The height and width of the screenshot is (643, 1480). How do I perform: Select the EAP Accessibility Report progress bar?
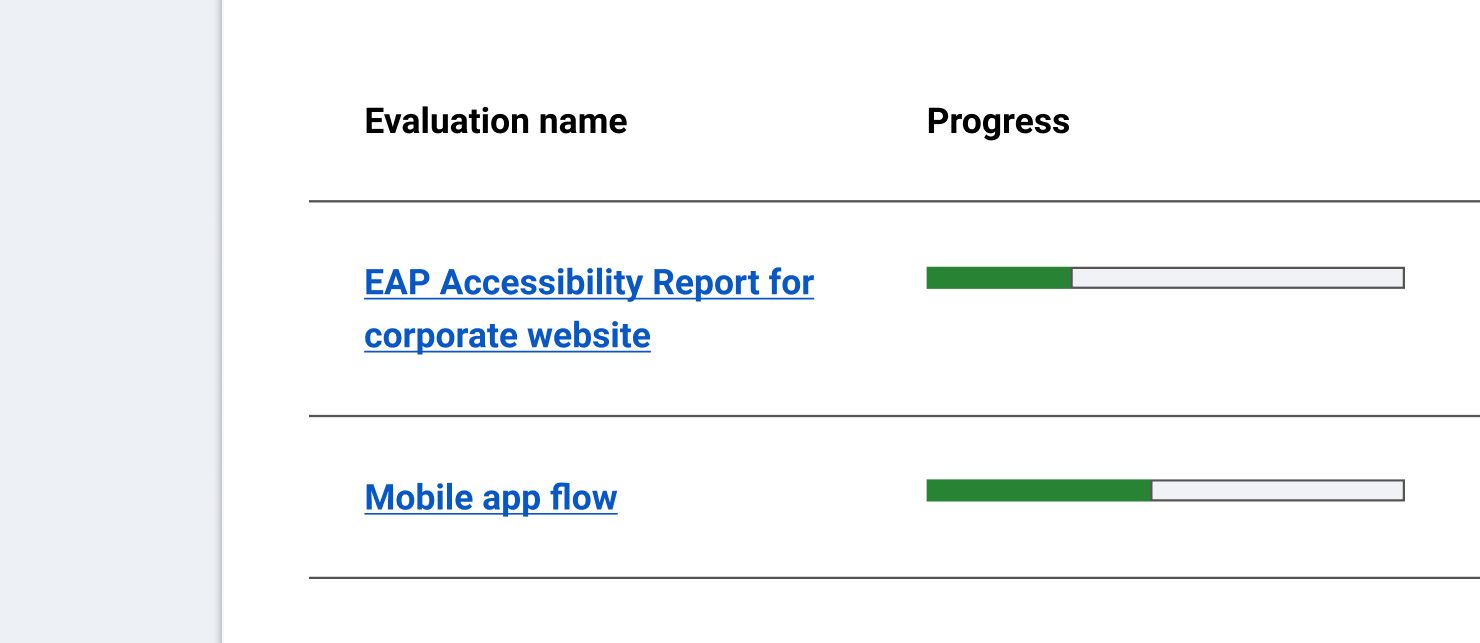(x=1166, y=278)
